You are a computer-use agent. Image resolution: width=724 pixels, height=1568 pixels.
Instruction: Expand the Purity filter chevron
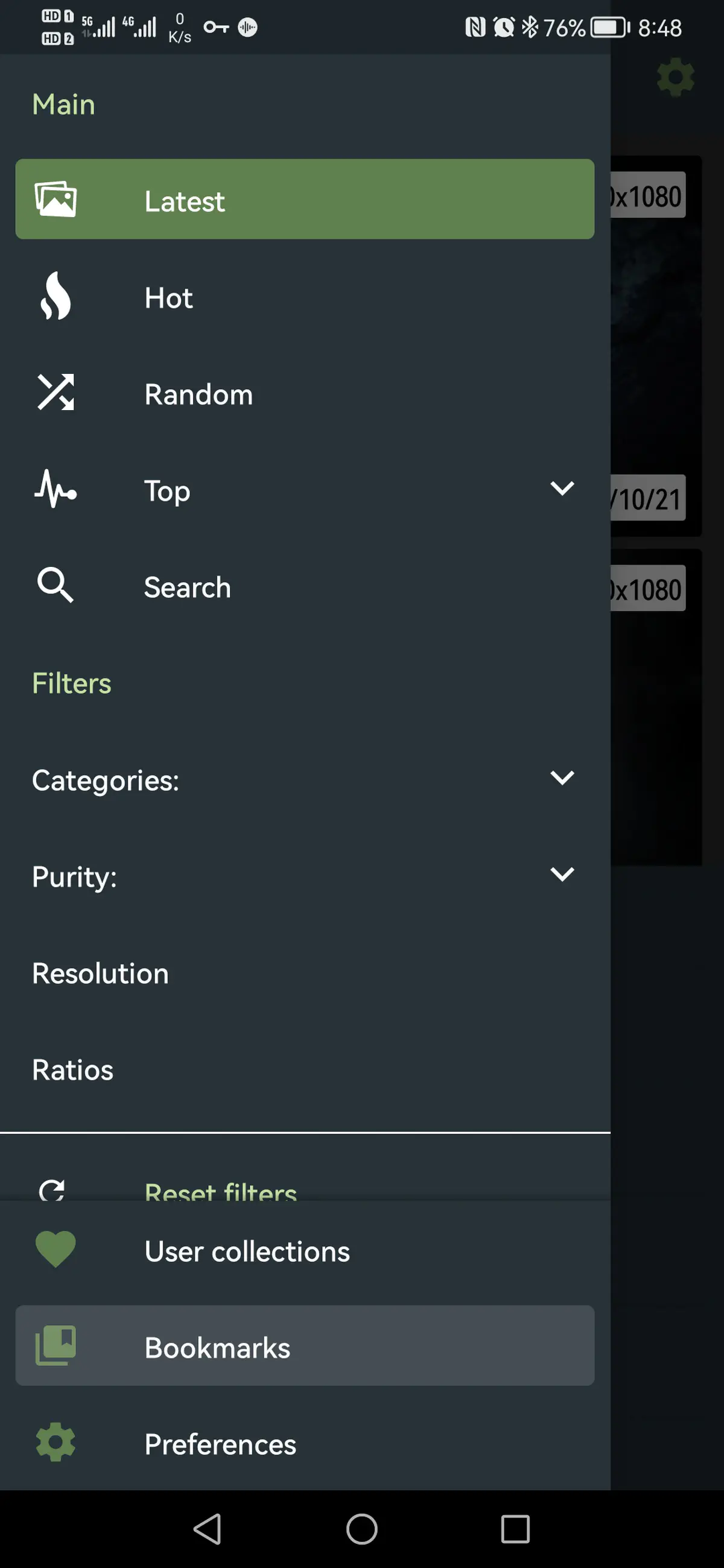[562, 874]
